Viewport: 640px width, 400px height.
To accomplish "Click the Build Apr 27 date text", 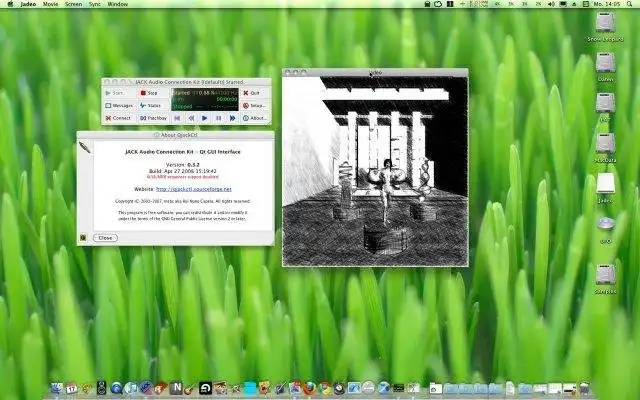I will click(182, 171).
